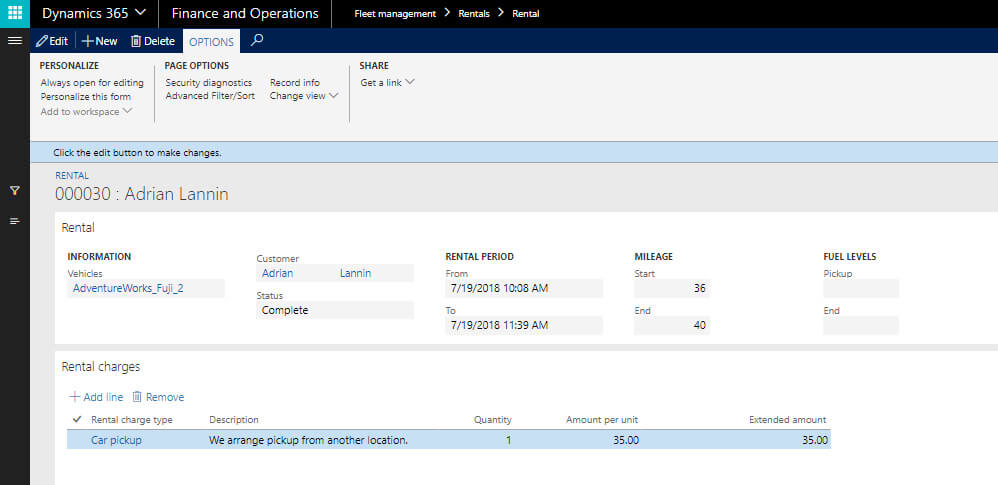Click Record info option
Viewport: 998px width, 485px height.
295,83
